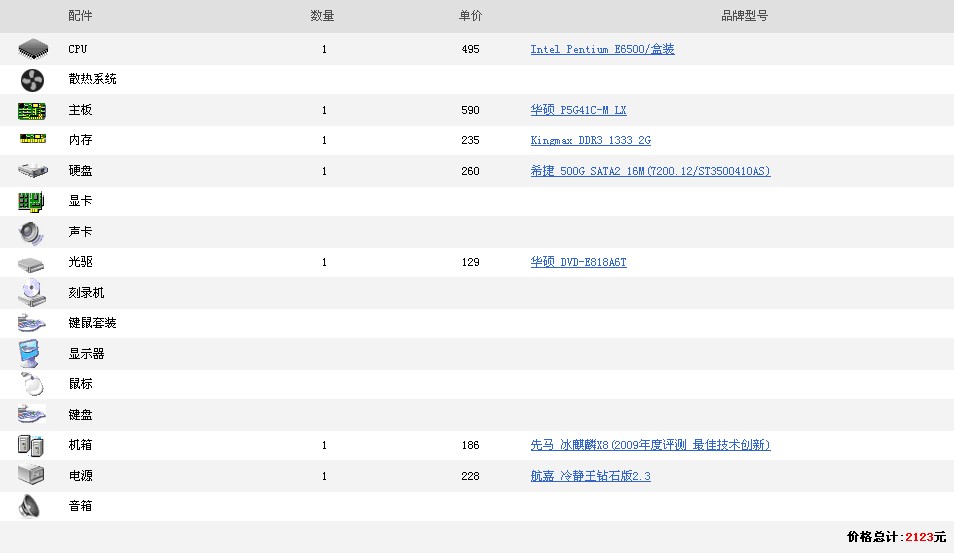Viewport: 954px width, 553px height.
Task: Click the motherboard unit price 590
Action: click(470, 110)
